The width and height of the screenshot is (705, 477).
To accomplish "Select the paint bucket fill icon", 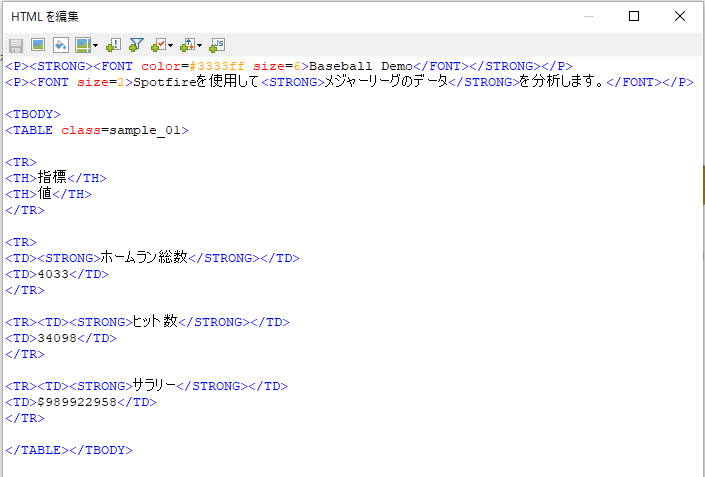I will 61,45.
